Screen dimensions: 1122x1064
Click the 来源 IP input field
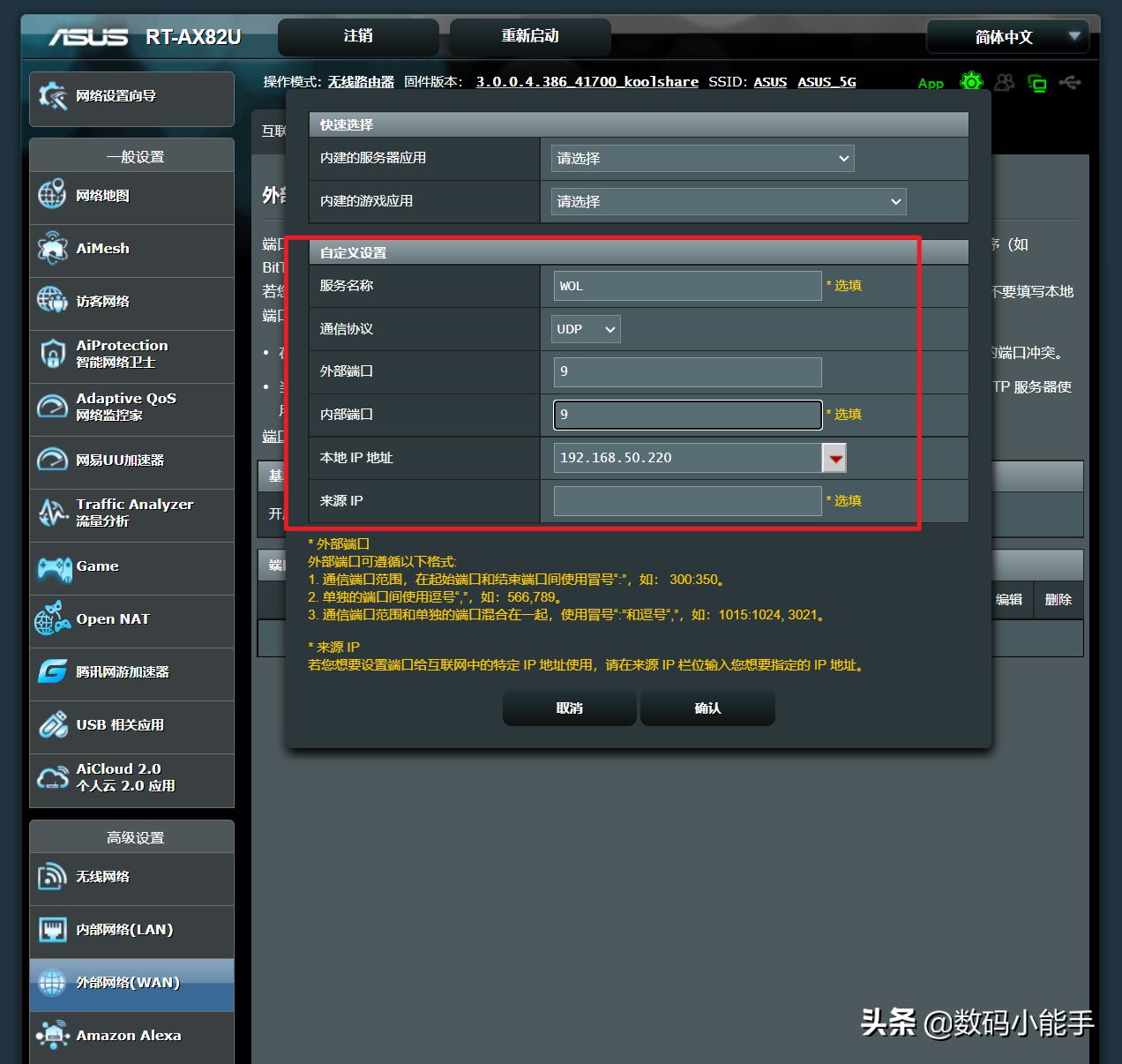pos(687,501)
